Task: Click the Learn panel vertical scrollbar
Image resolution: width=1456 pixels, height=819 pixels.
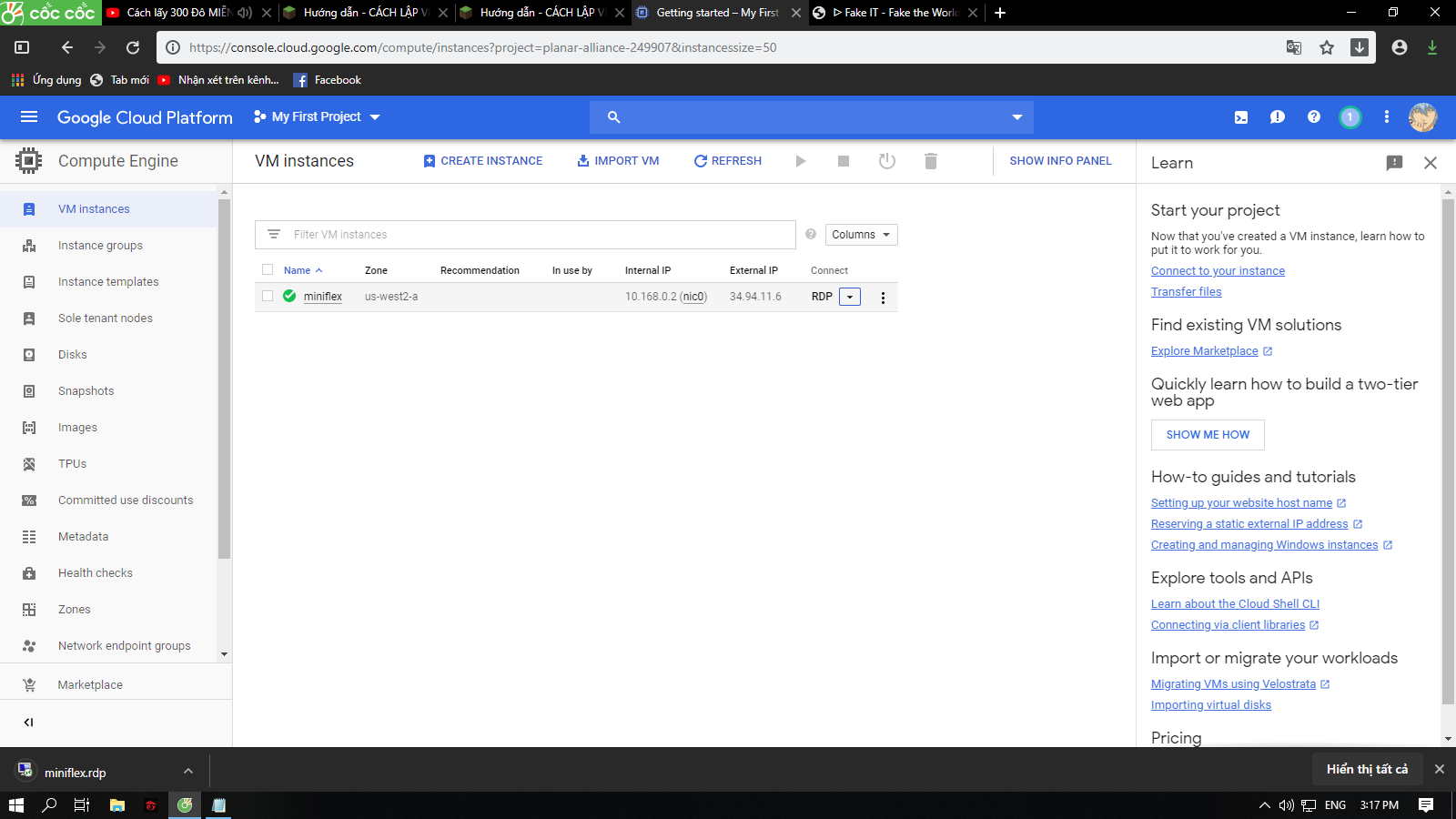Action: point(1448,450)
